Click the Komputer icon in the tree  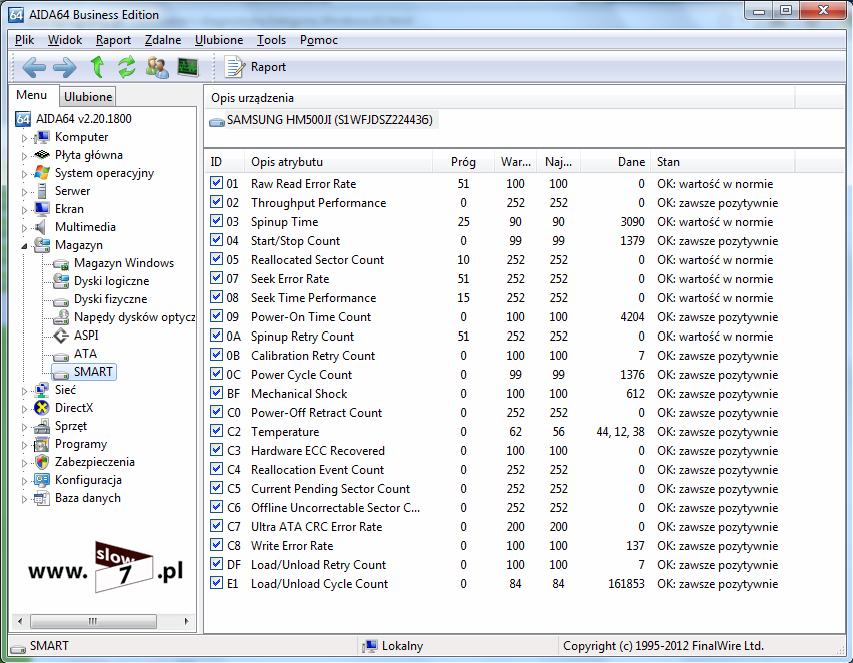tap(41, 137)
